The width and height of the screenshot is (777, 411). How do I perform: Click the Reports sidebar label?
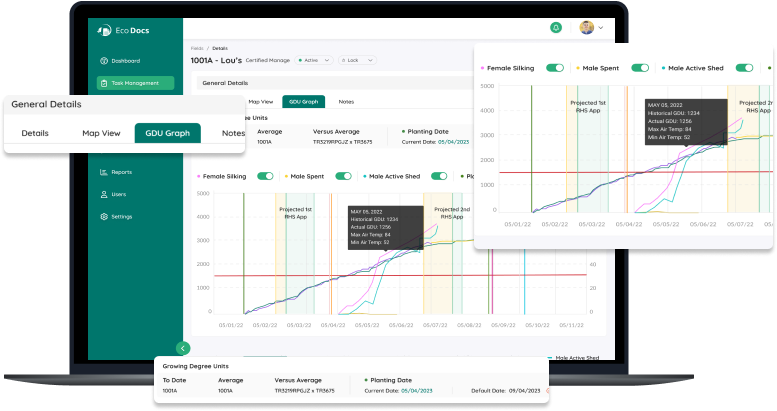tap(121, 172)
